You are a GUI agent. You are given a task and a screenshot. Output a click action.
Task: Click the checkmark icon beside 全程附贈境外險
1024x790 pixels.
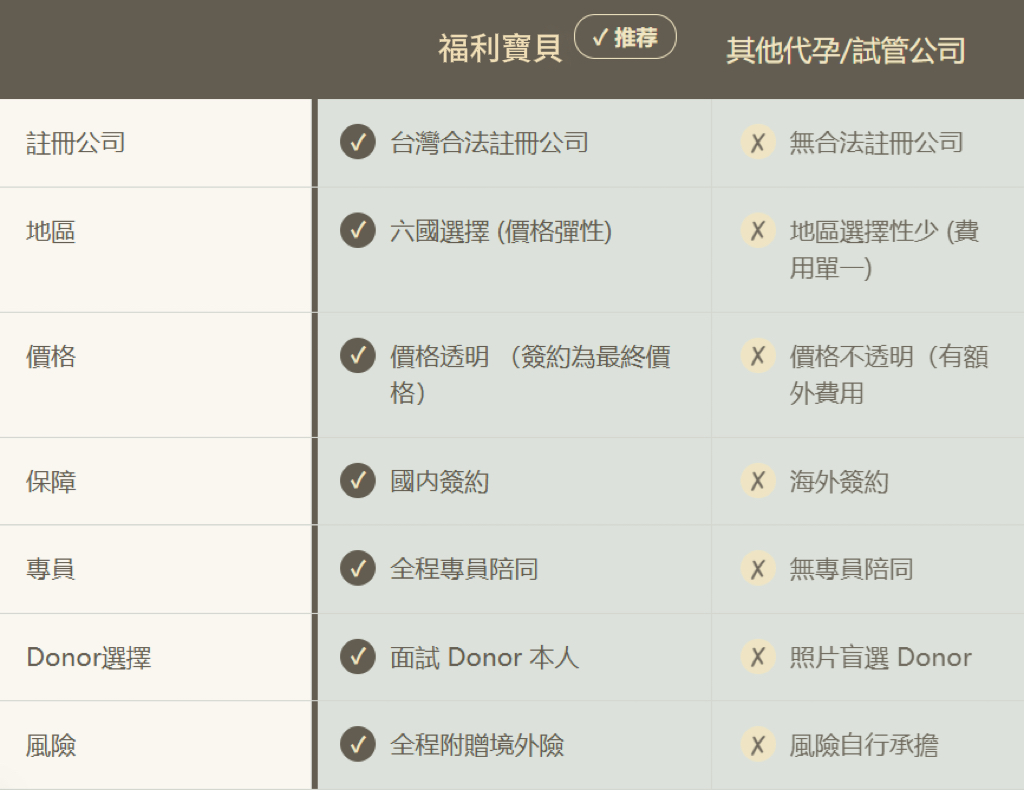pos(357,745)
